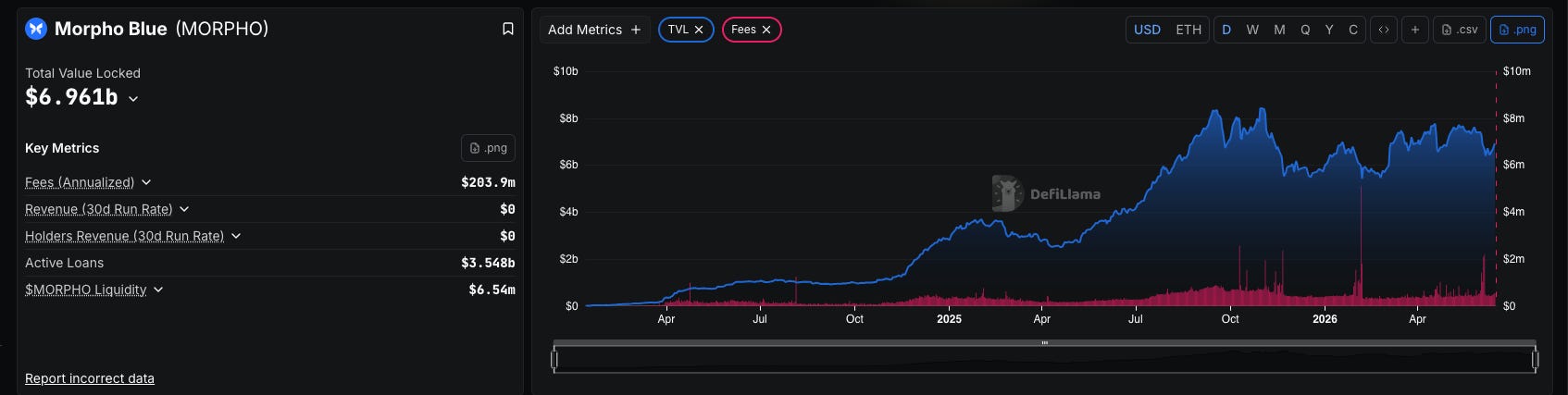Switch the chart denomination to USD
Viewport: 1568px width, 395px height.
(x=1148, y=30)
